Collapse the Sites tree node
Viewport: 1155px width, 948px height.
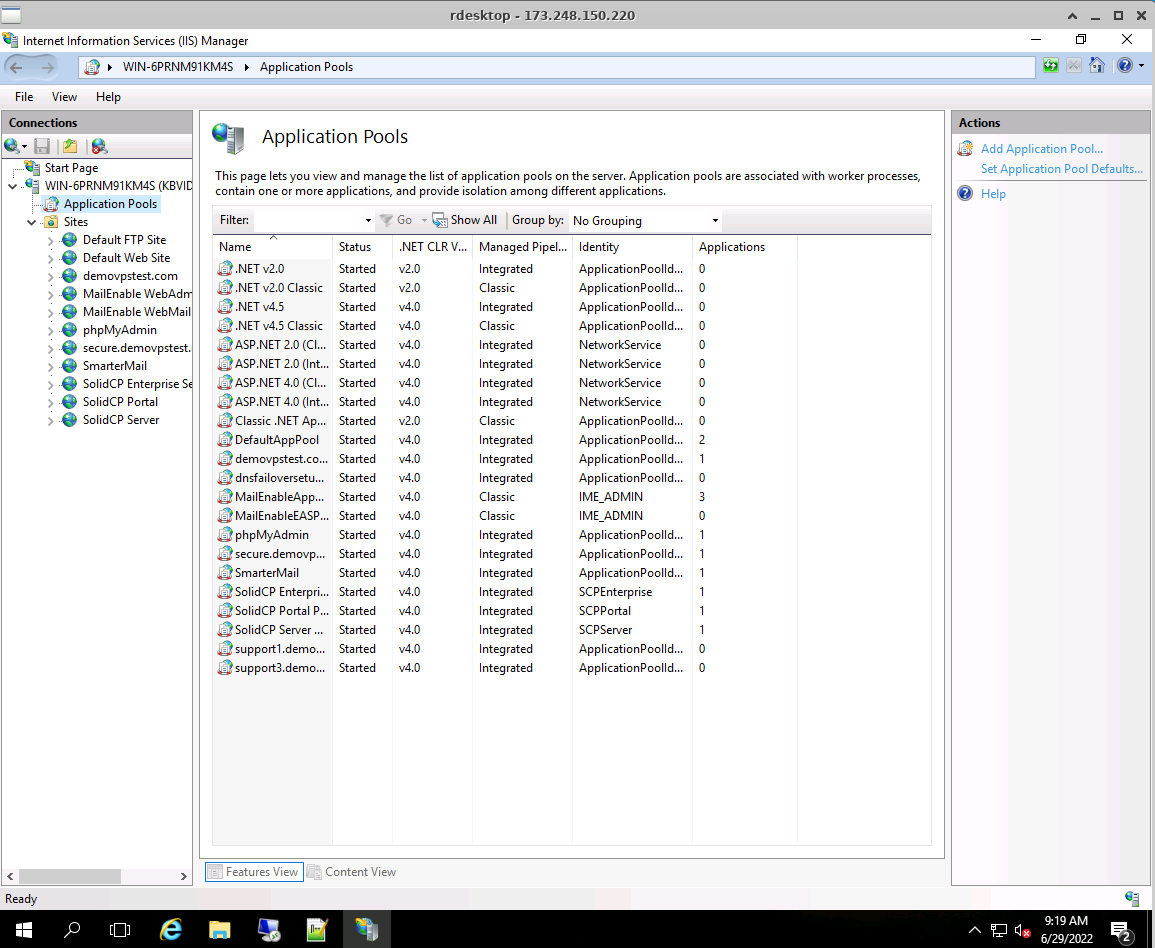[32, 222]
